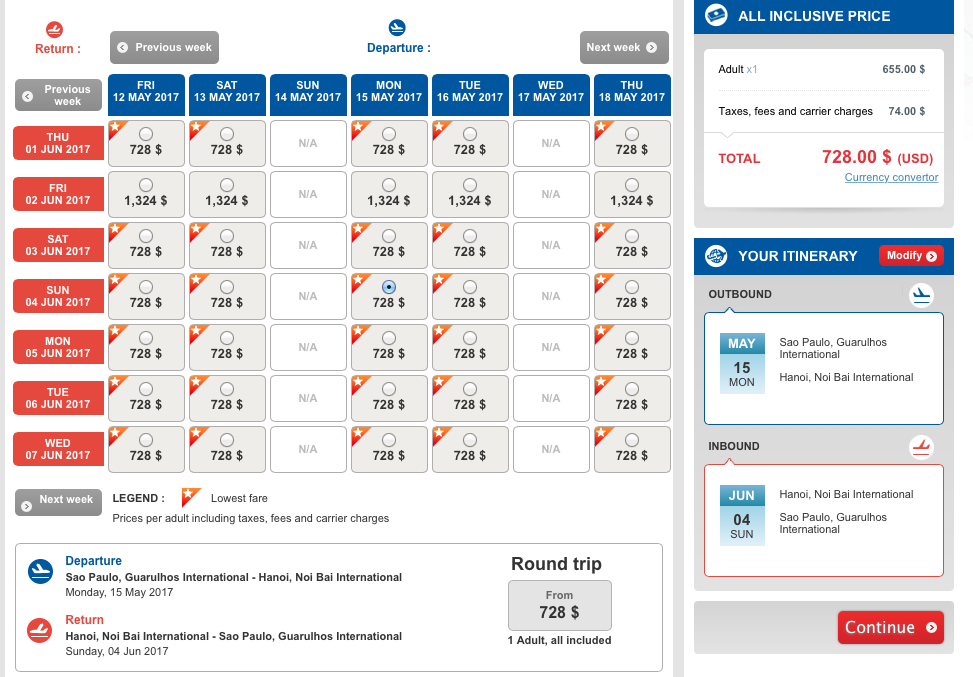Click the lowest fare star legend icon
The width and height of the screenshot is (973, 677).
(x=190, y=498)
